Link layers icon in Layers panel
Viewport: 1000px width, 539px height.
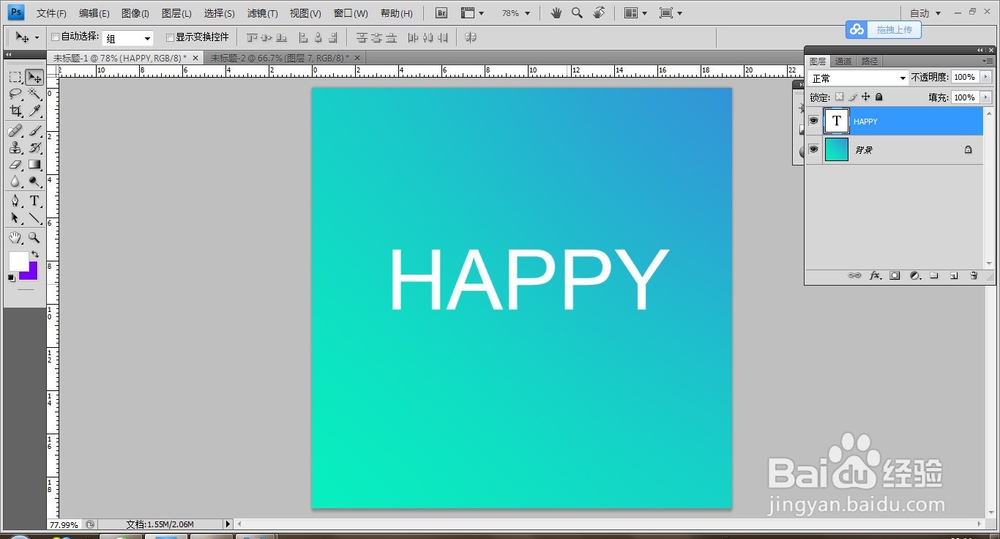[x=855, y=276]
